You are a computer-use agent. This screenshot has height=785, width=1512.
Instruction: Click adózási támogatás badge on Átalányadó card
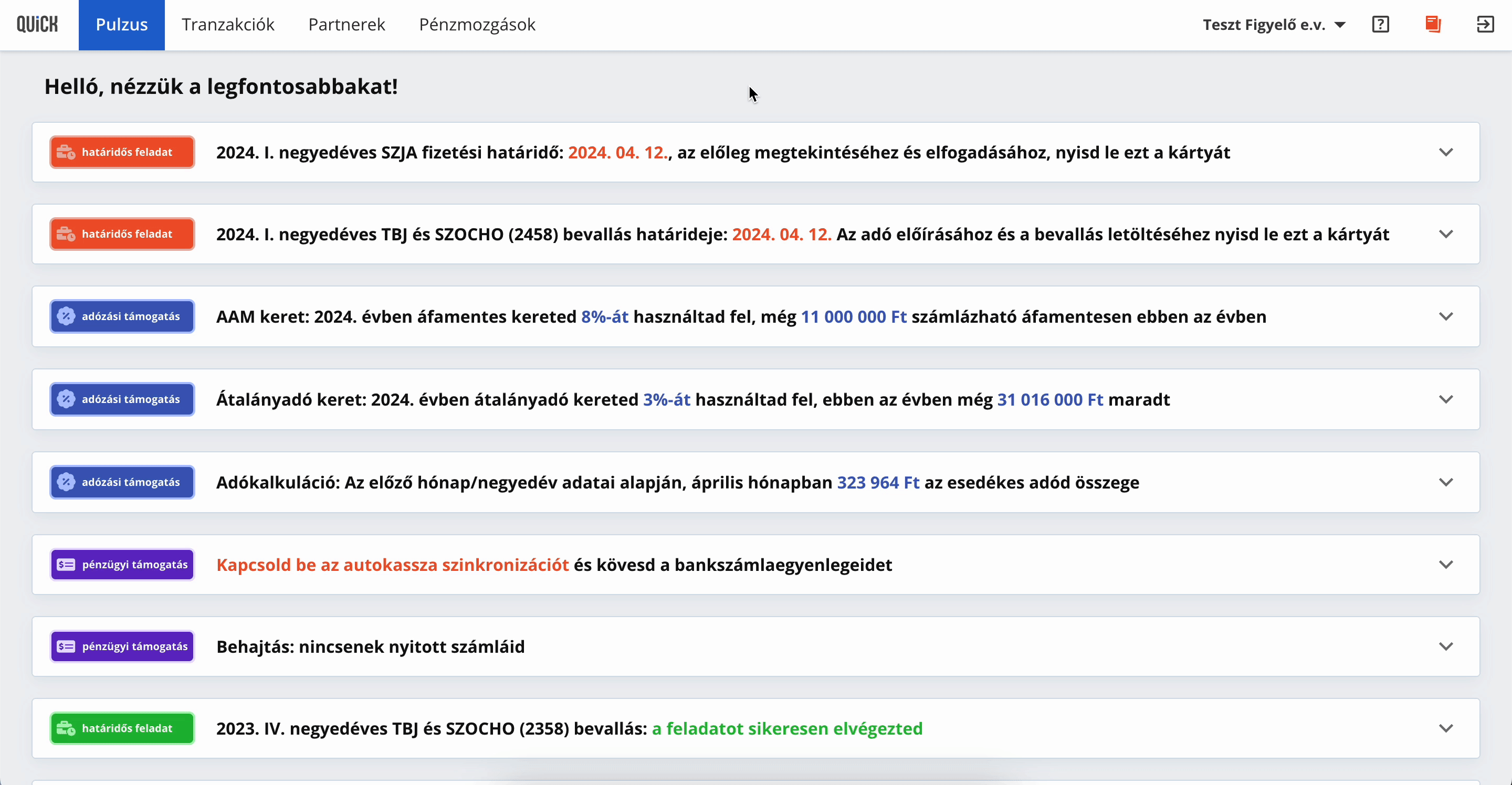[122, 399]
